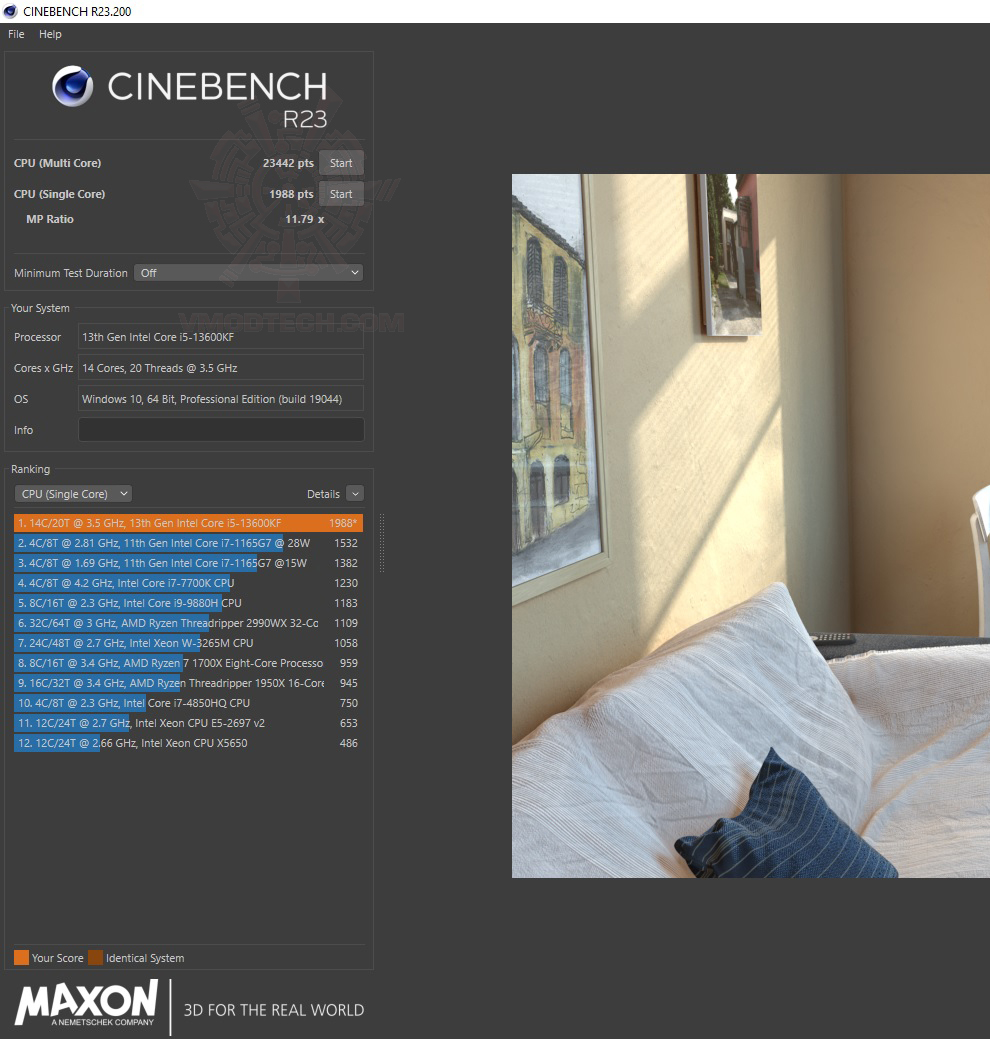Image resolution: width=990 pixels, height=1039 pixels.
Task: Select ranking row 7 Xeon W-3265M
Action: pyautogui.click(x=188, y=643)
